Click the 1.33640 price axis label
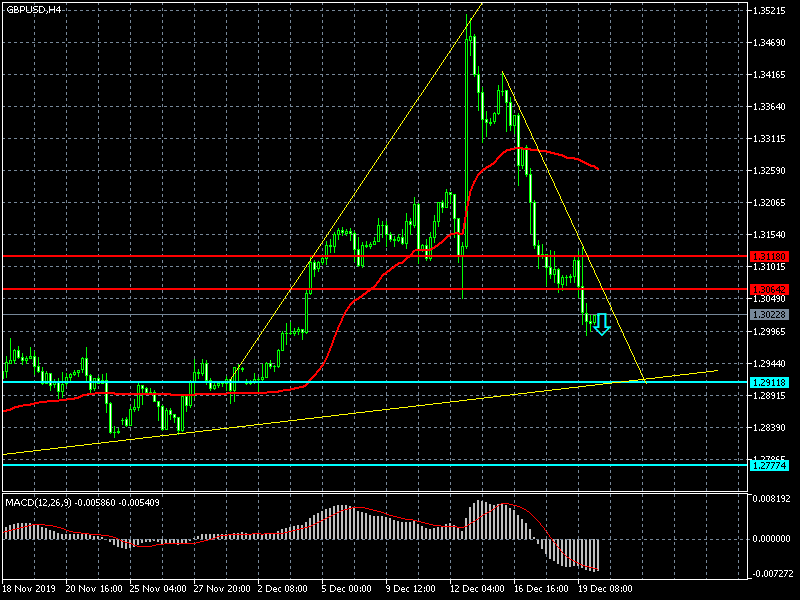 (769, 107)
